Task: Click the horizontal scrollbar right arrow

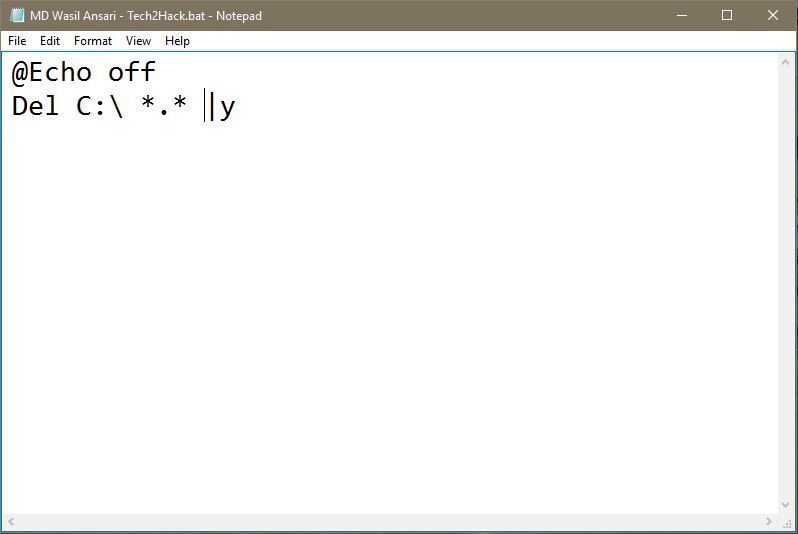Action: click(768, 521)
